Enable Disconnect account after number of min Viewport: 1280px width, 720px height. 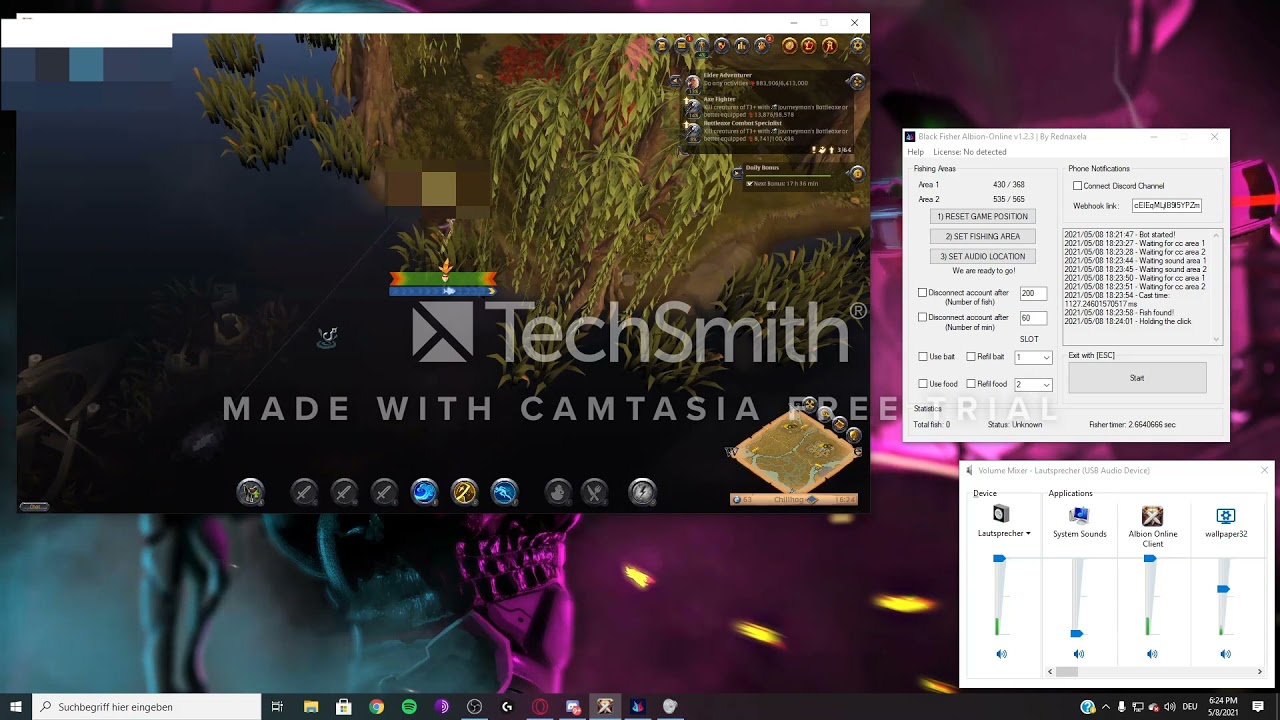pos(922,317)
